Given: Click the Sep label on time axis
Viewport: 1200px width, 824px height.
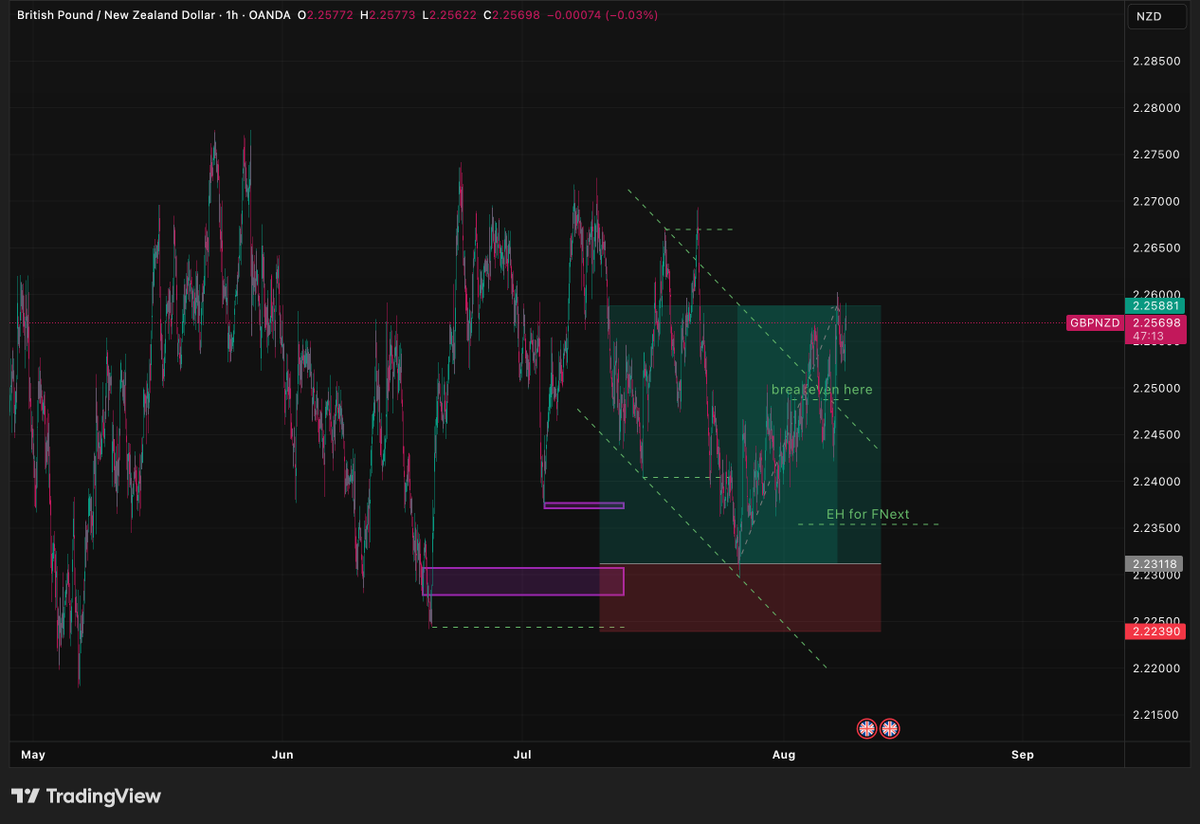Looking at the screenshot, I should coord(1022,754).
